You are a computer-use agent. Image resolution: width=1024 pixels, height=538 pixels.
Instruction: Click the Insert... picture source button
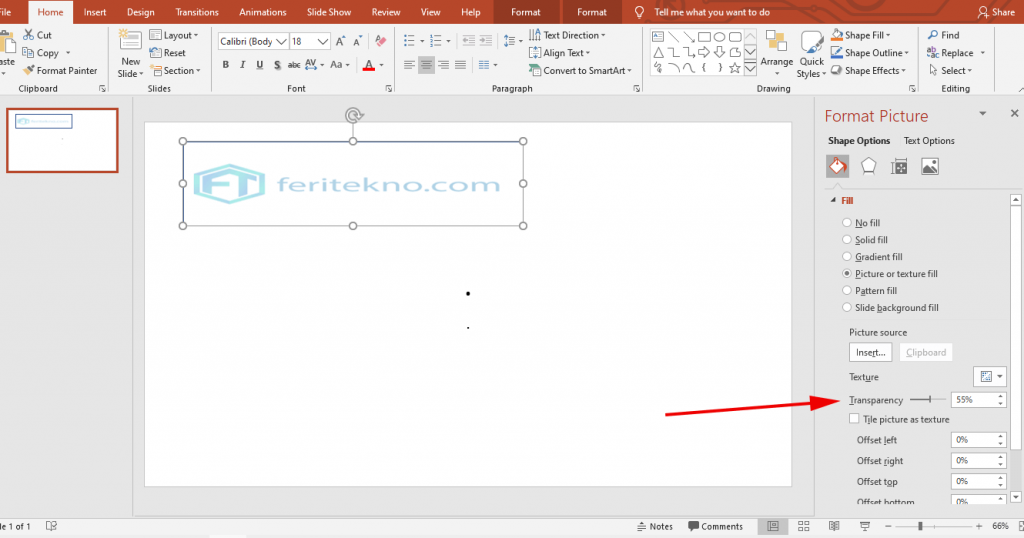point(871,353)
